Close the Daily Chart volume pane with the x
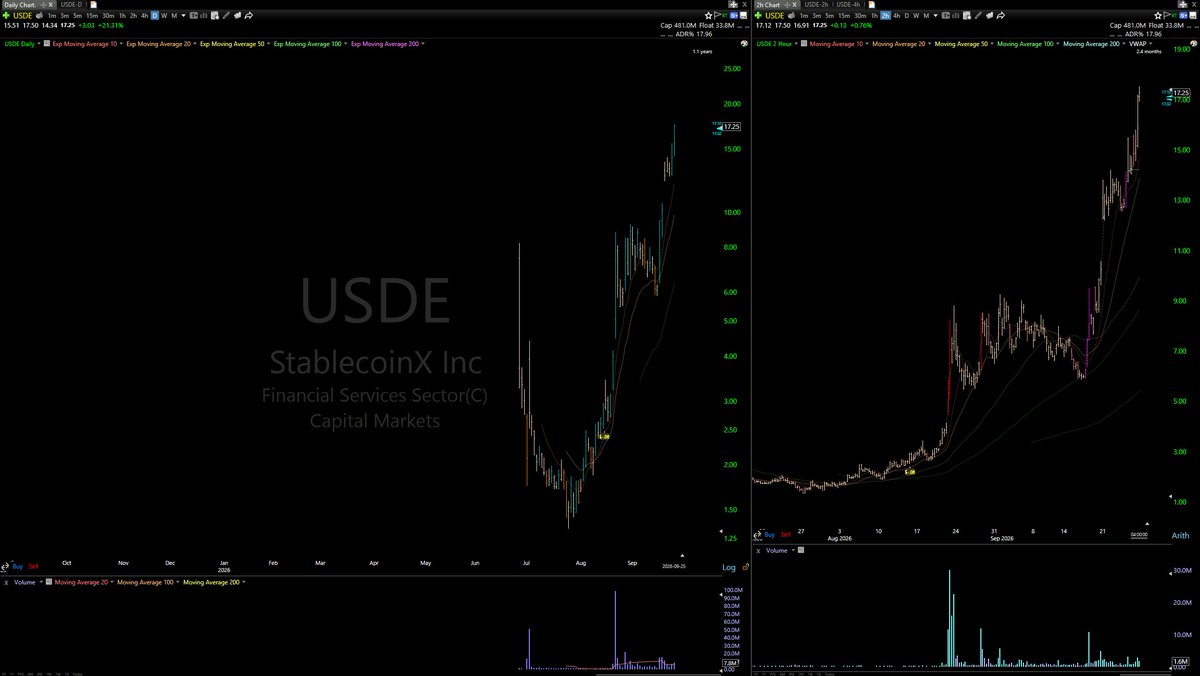The image size is (1200, 676). 6,583
